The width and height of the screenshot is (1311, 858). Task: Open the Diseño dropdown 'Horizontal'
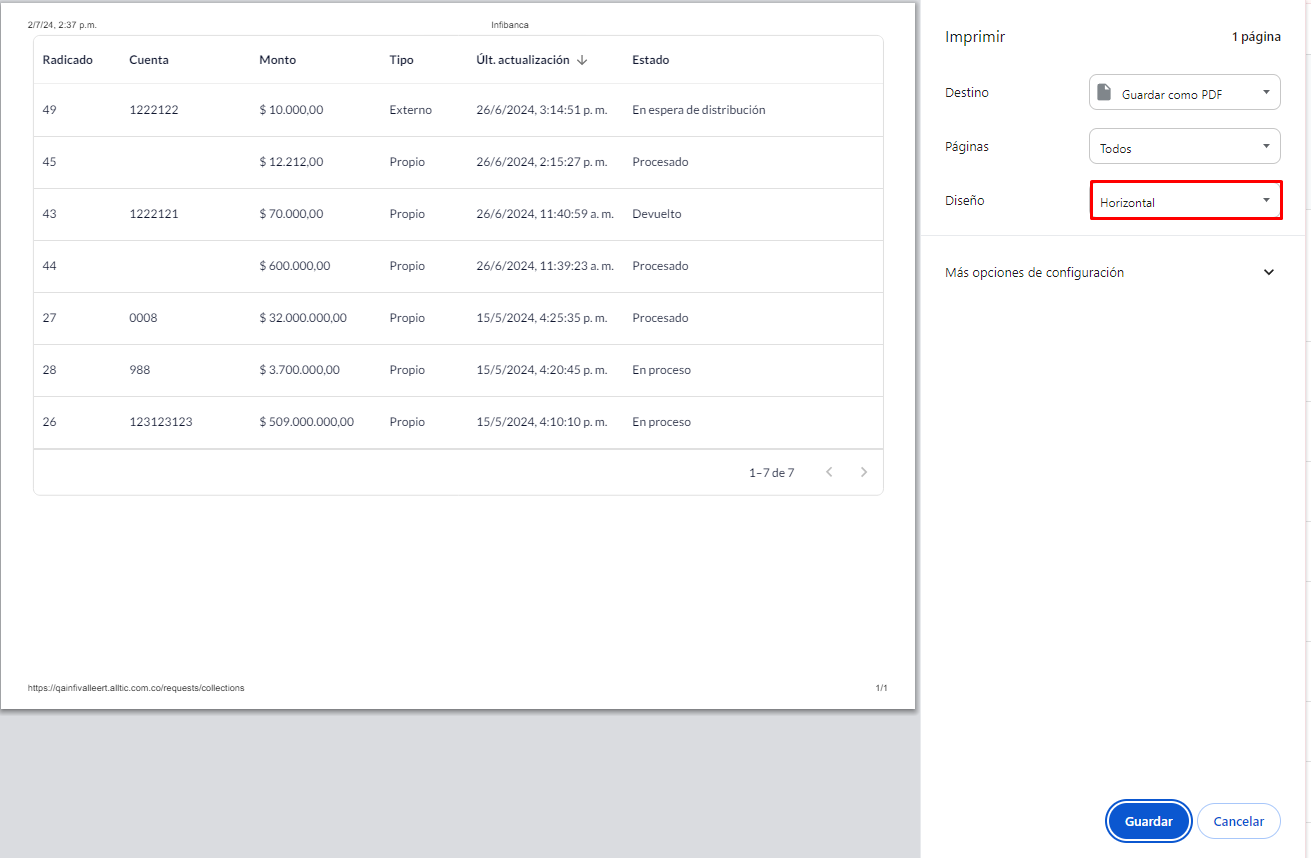(x=1186, y=201)
